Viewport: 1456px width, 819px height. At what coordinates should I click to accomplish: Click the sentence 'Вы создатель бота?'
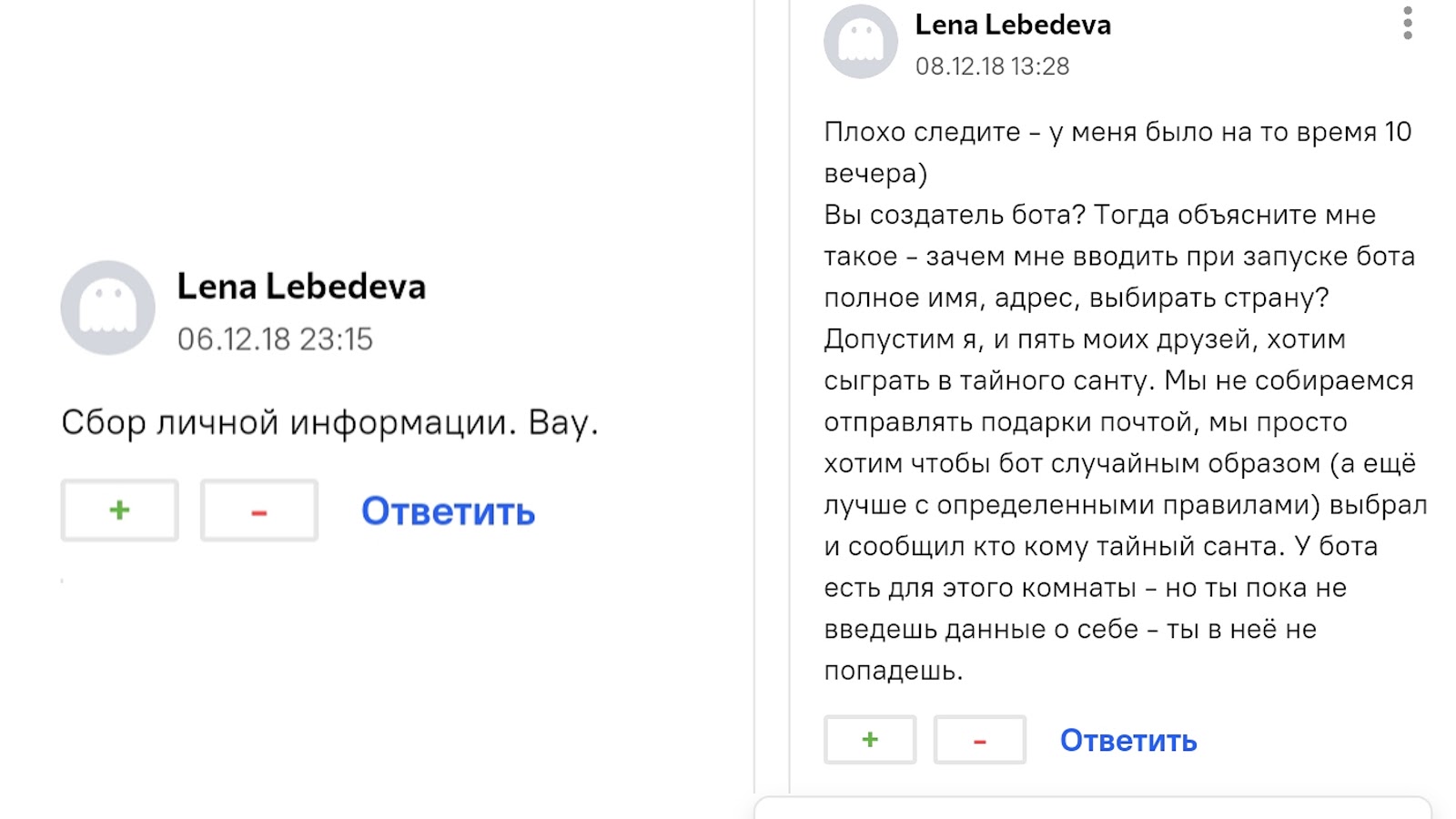(955, 216)
